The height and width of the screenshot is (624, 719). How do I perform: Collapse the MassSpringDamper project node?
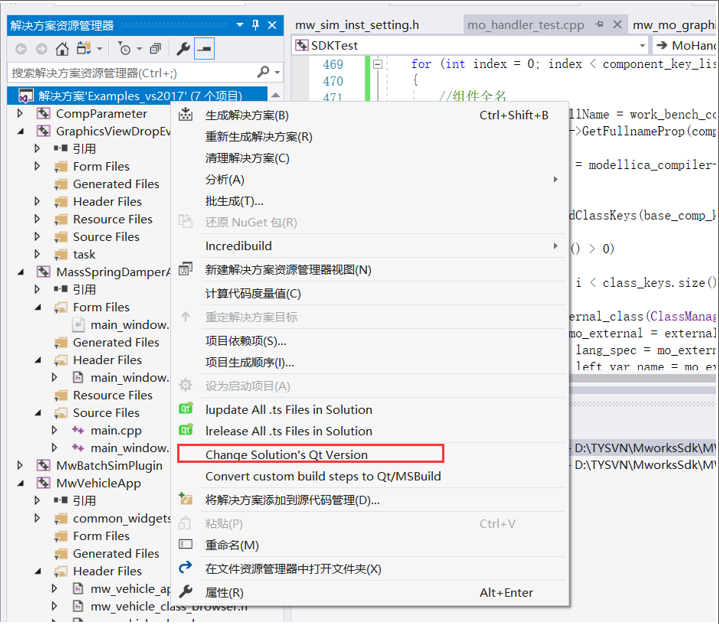tap(21, 272)
